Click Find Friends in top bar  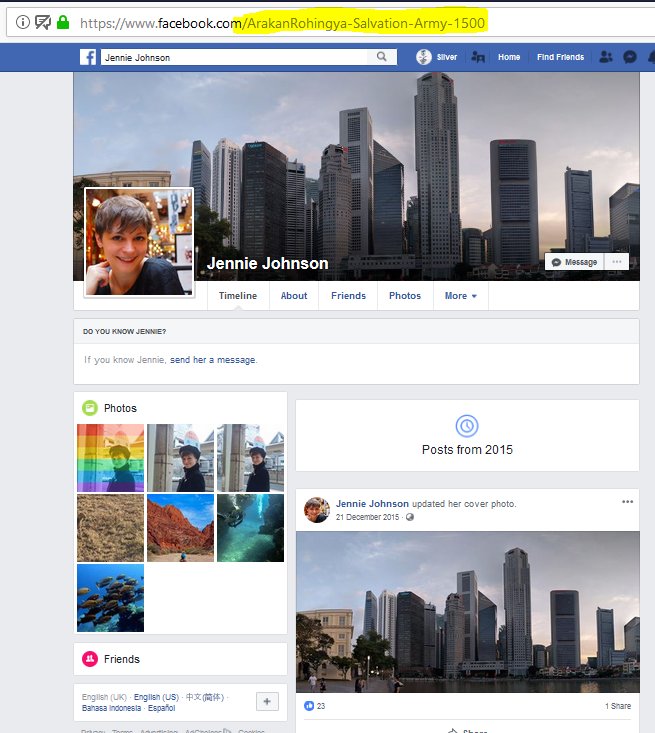click(560, 57)
